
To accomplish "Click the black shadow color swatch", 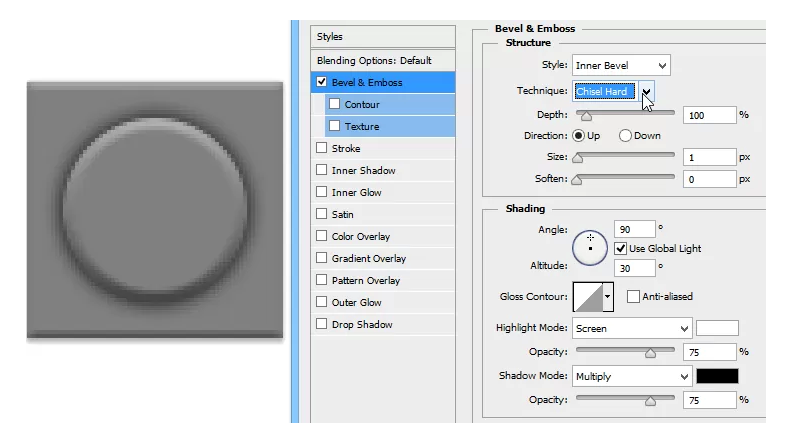I will coord(717,377).
